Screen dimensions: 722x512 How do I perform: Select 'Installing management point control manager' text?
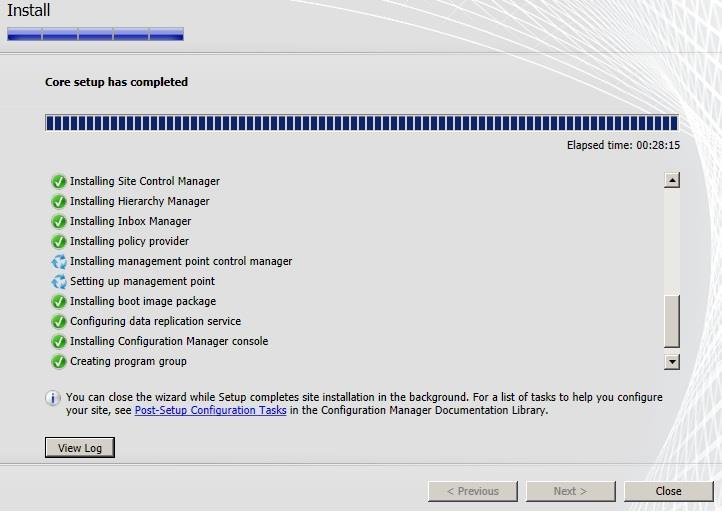(181, 262)
